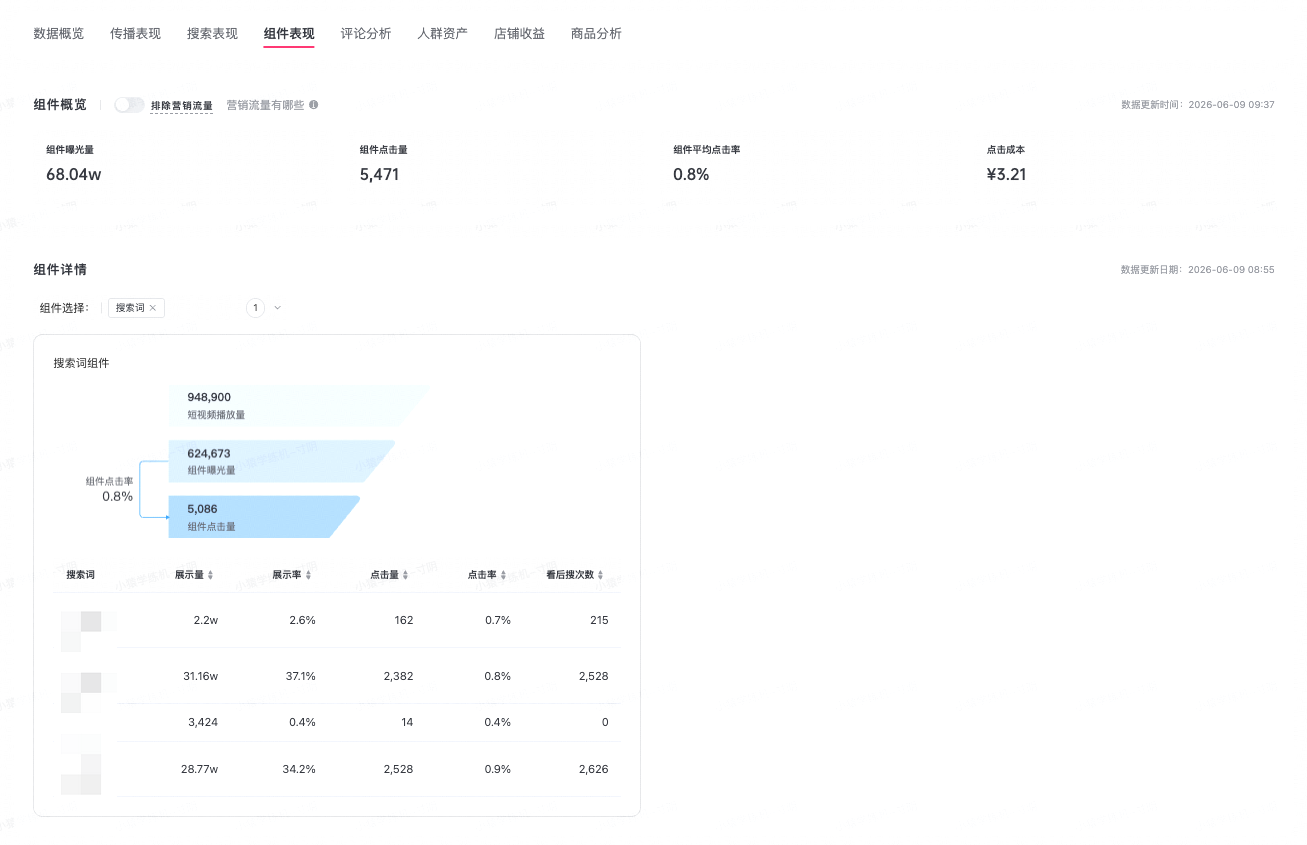This screenshot has width=1307, height=845.
Task: Click the 展示量 cell 28.77w
Action: pyautogui.click(x=199, y=769)
